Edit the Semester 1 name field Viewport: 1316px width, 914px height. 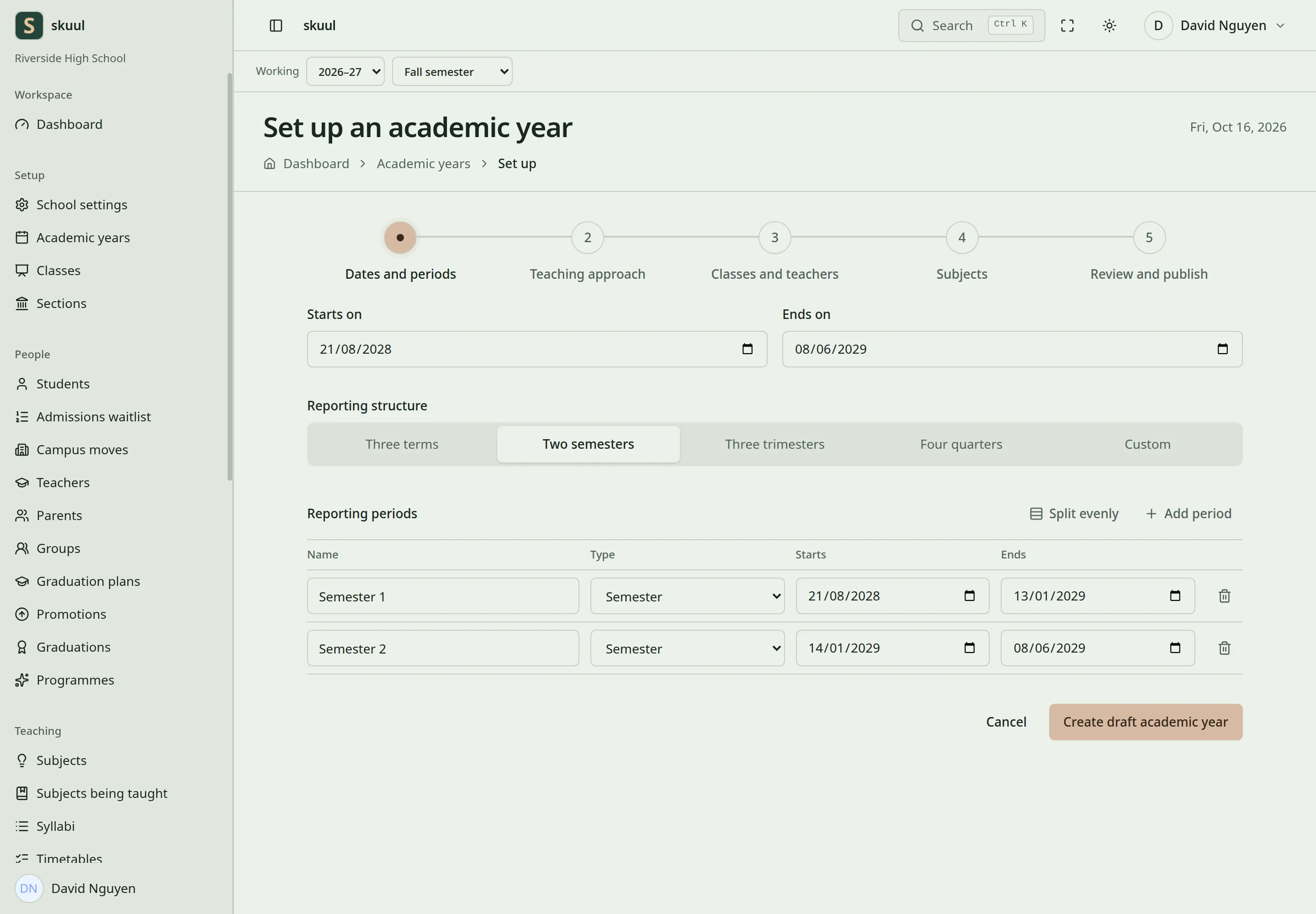(x=443, y=596)
